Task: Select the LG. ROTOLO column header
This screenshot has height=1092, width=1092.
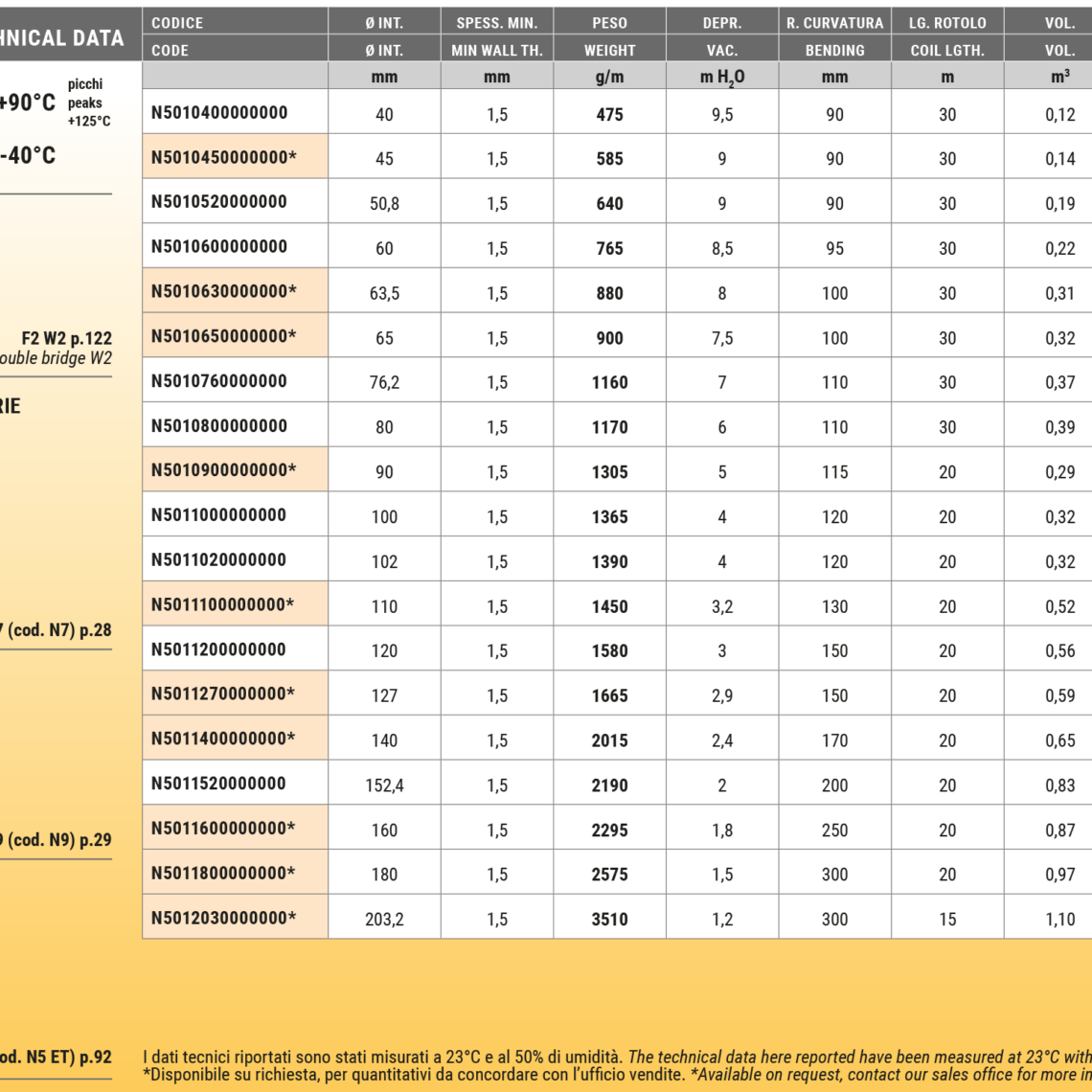Action: point(946,23)
